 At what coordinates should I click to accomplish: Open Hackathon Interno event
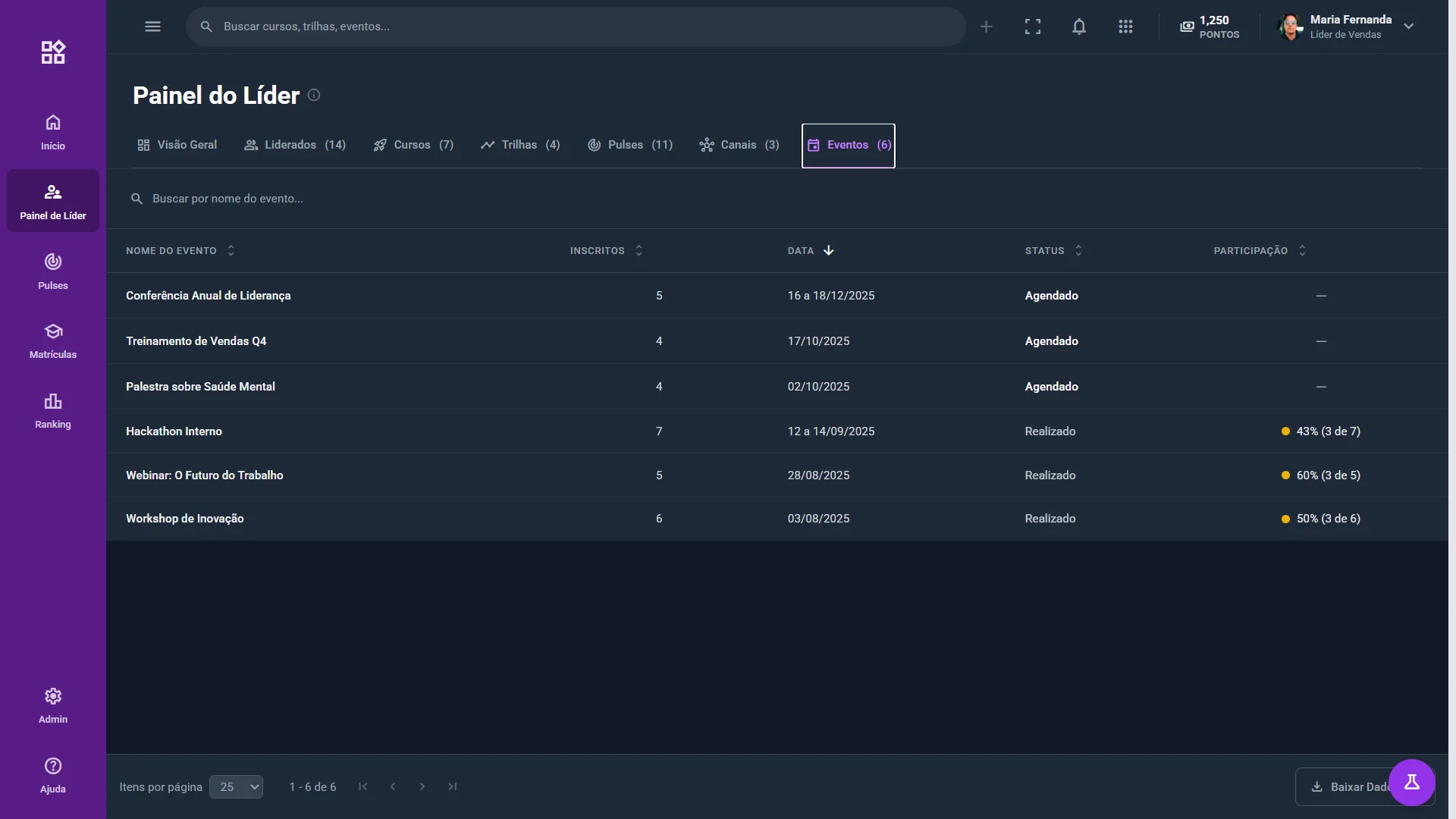click(174, 431)
